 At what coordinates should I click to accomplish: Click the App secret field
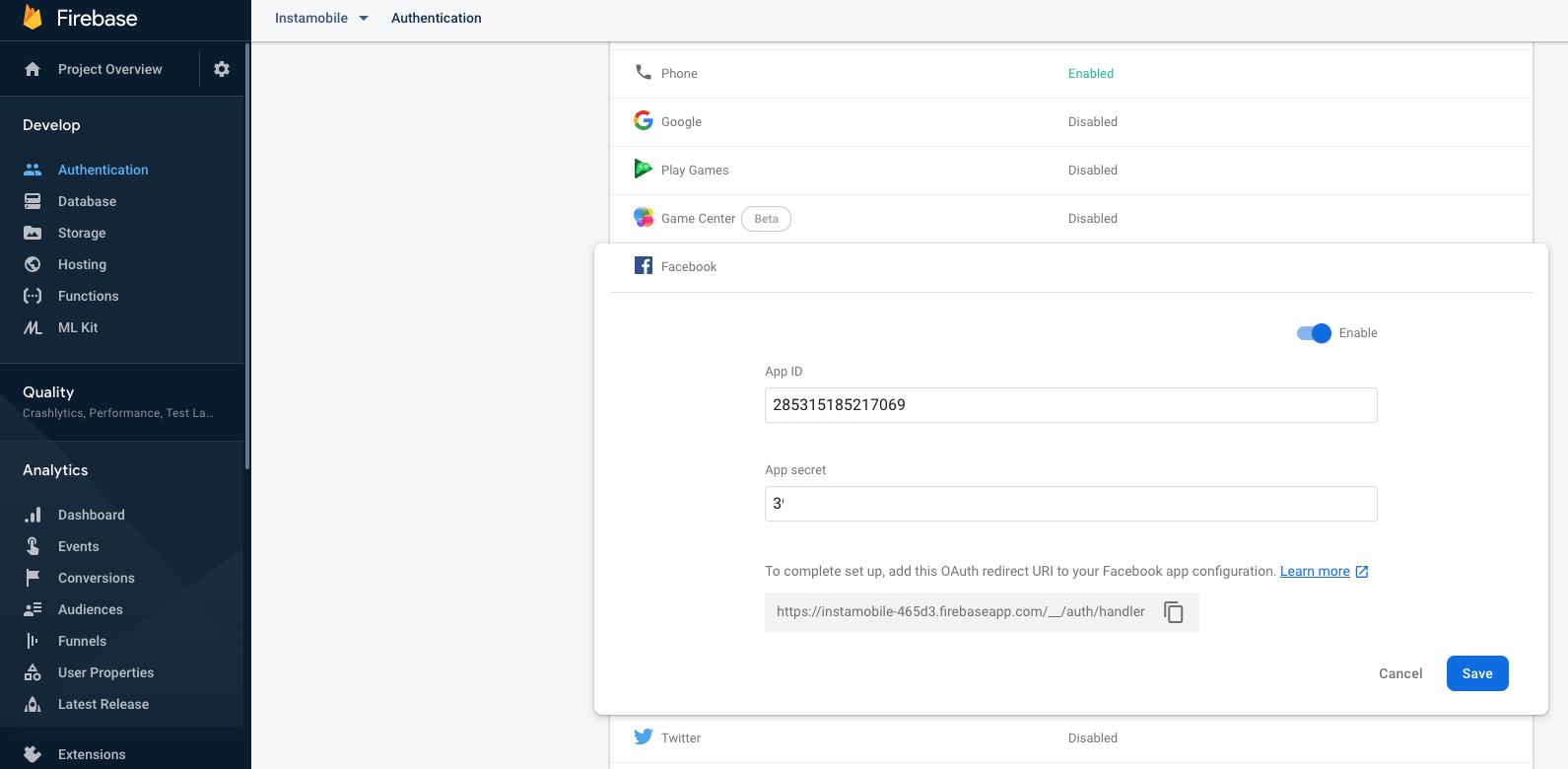click(x=1070, y=504)
